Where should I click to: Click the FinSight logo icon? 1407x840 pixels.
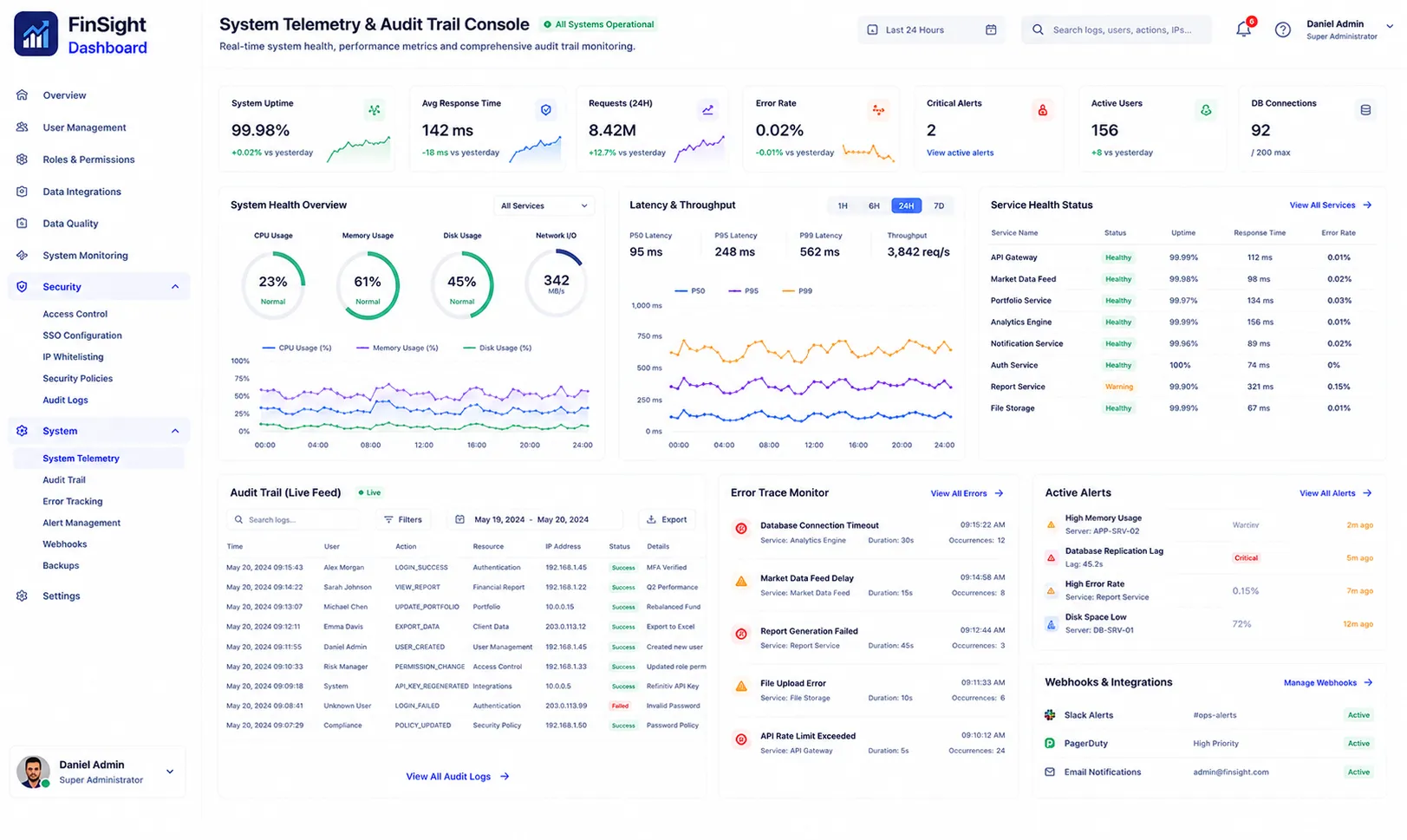coord(36,34)
